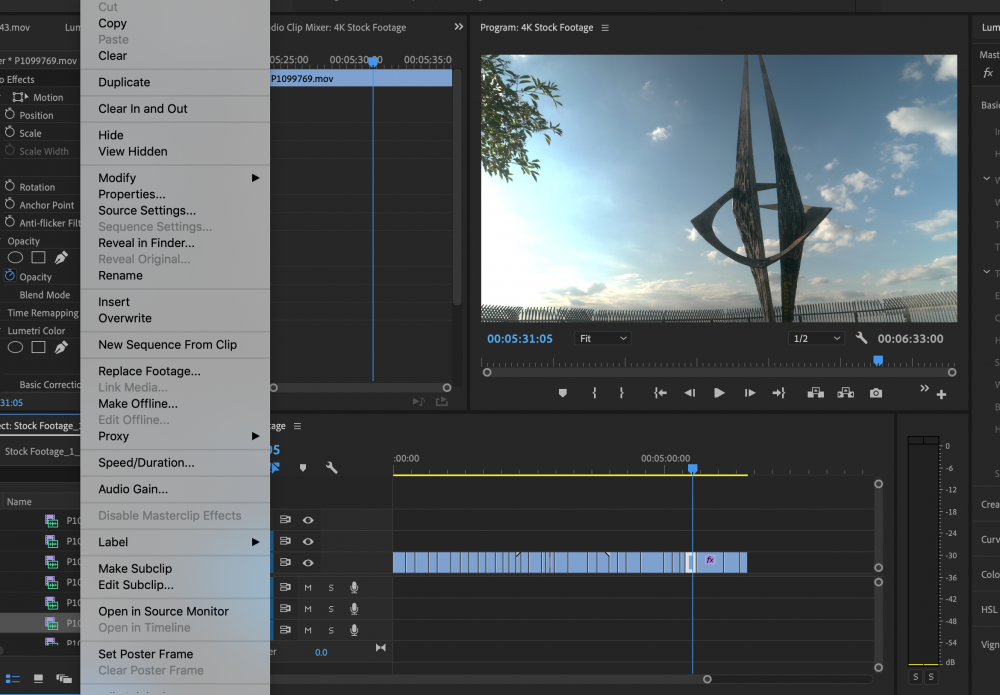Click the Export Frame camera icon
The height and width of the screenshot is (695, 1000).
tap(876, 393)
